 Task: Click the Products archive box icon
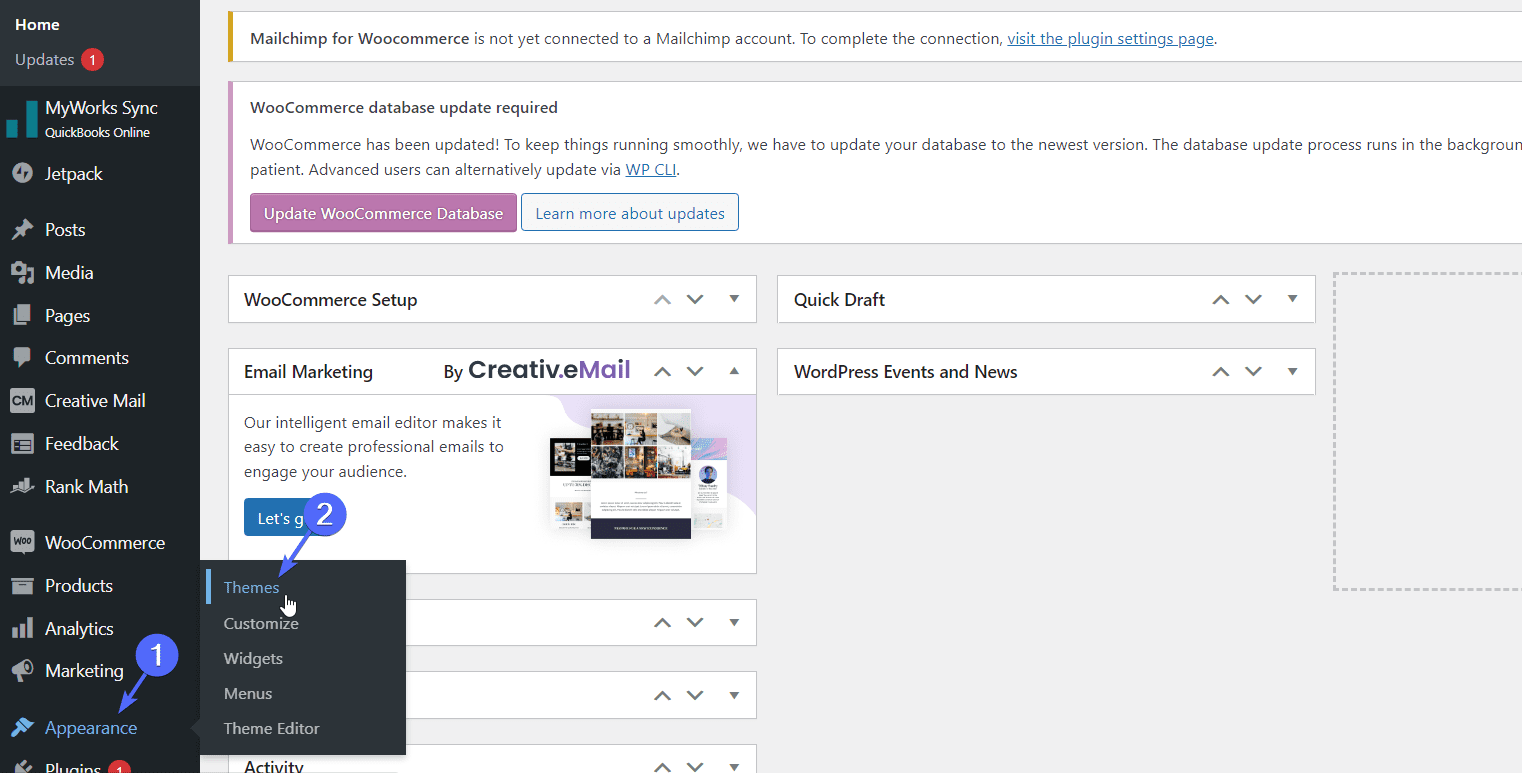tap(22, 586)
